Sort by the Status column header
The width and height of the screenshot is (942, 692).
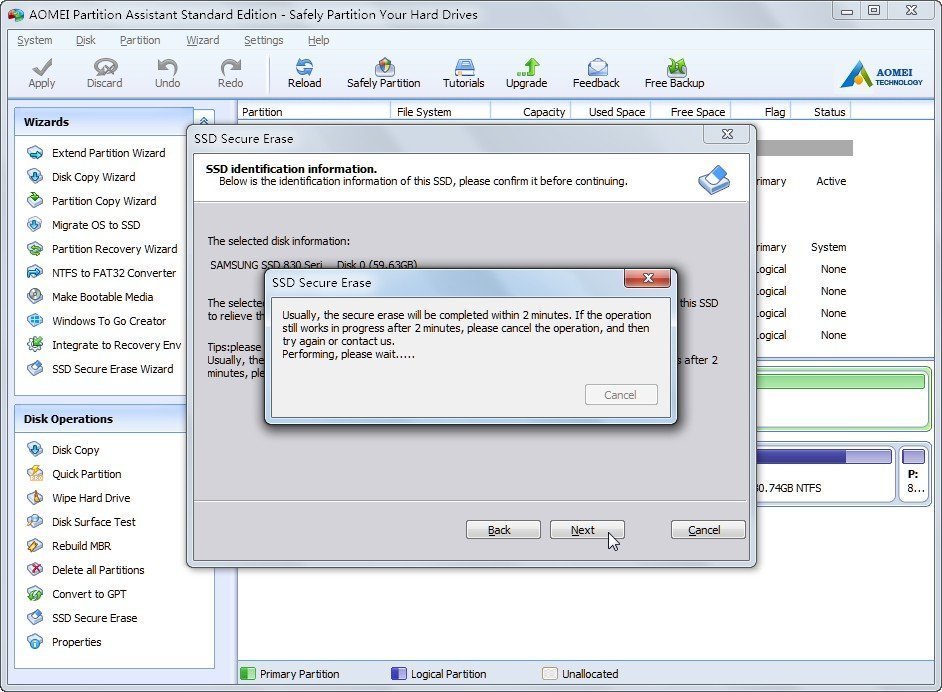(x=821, y=112)
